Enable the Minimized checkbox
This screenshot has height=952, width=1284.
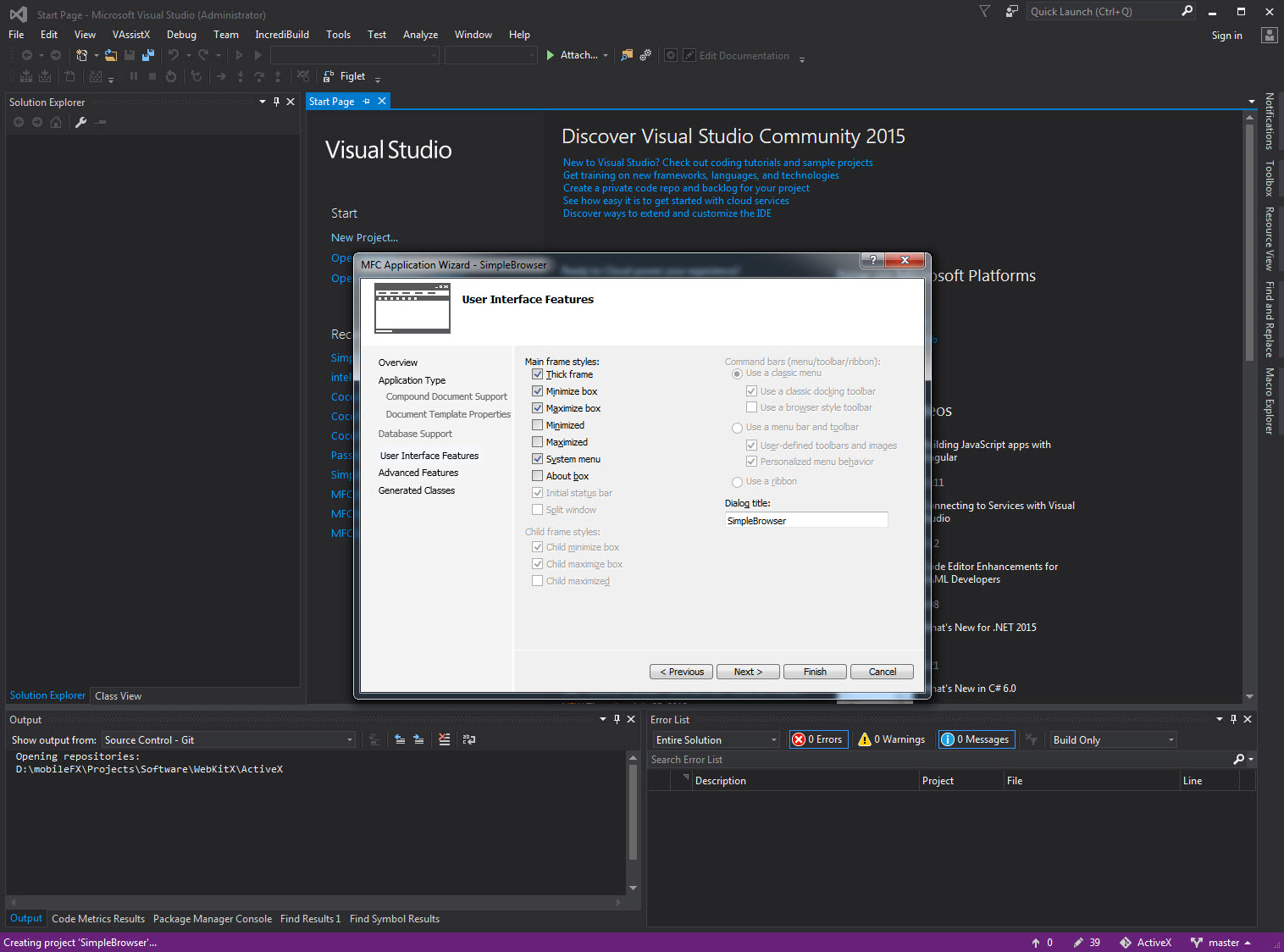coord(537,425)
